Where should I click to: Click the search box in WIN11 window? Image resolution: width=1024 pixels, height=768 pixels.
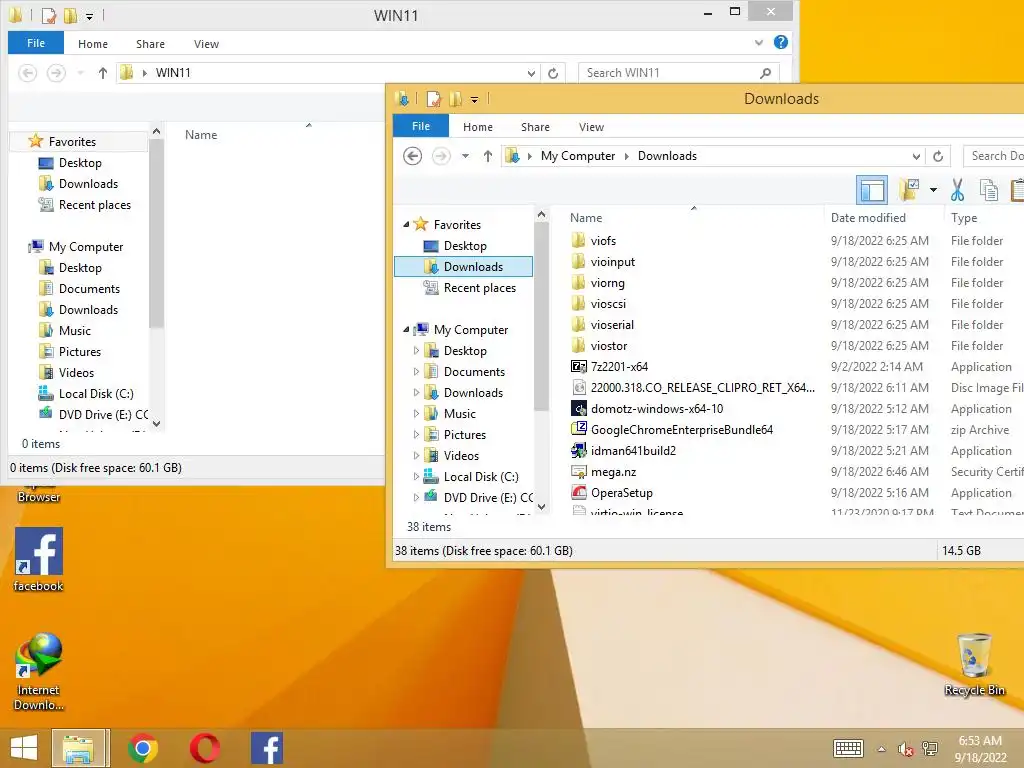[x=679, y=73]
